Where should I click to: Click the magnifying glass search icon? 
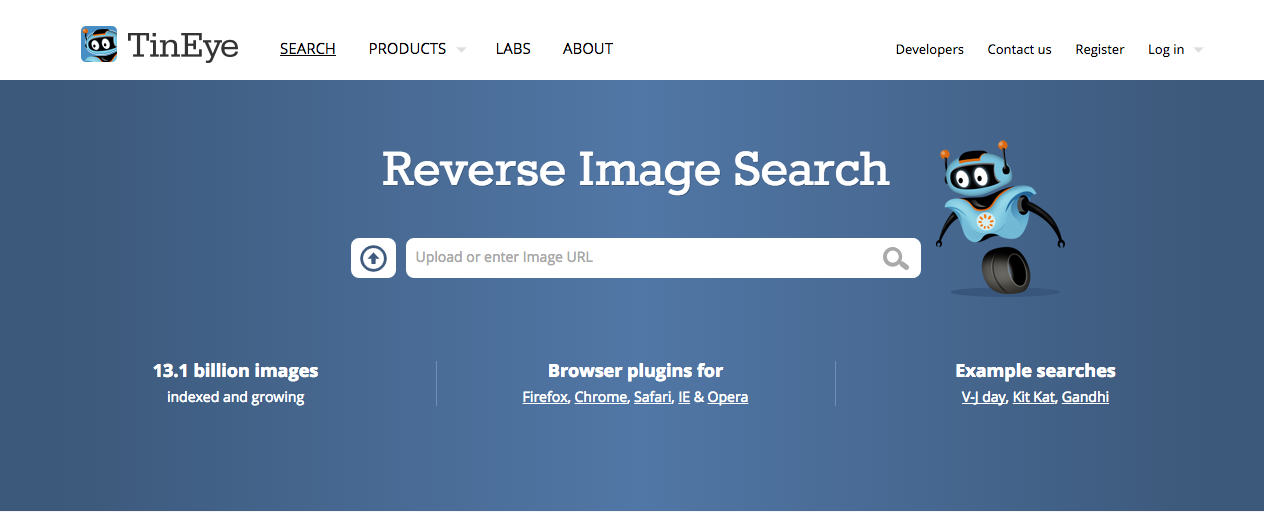[x=895, y=258]
